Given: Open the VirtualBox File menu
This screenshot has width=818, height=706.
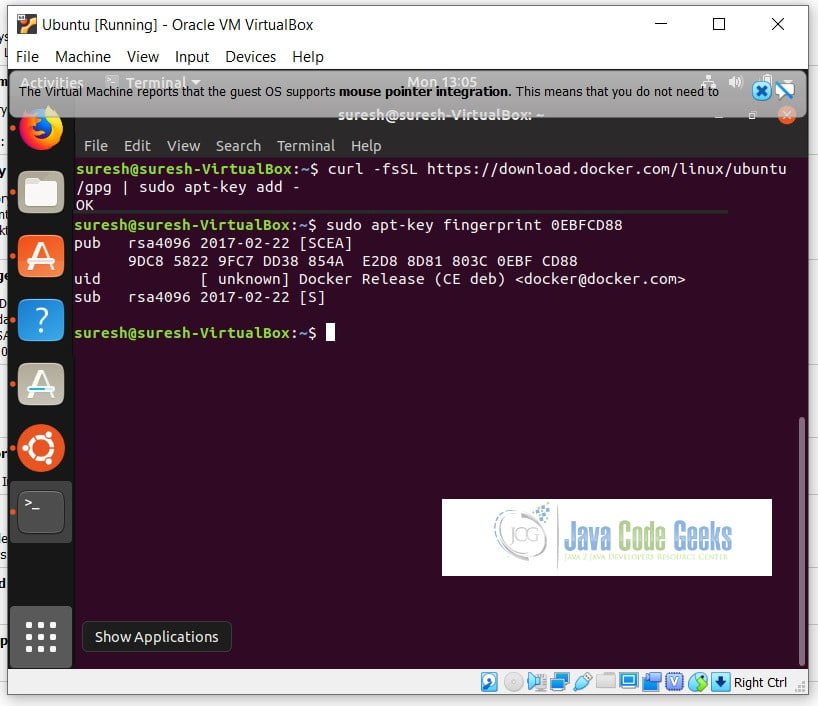Looking at the screenshot, I should pos(27,56).
